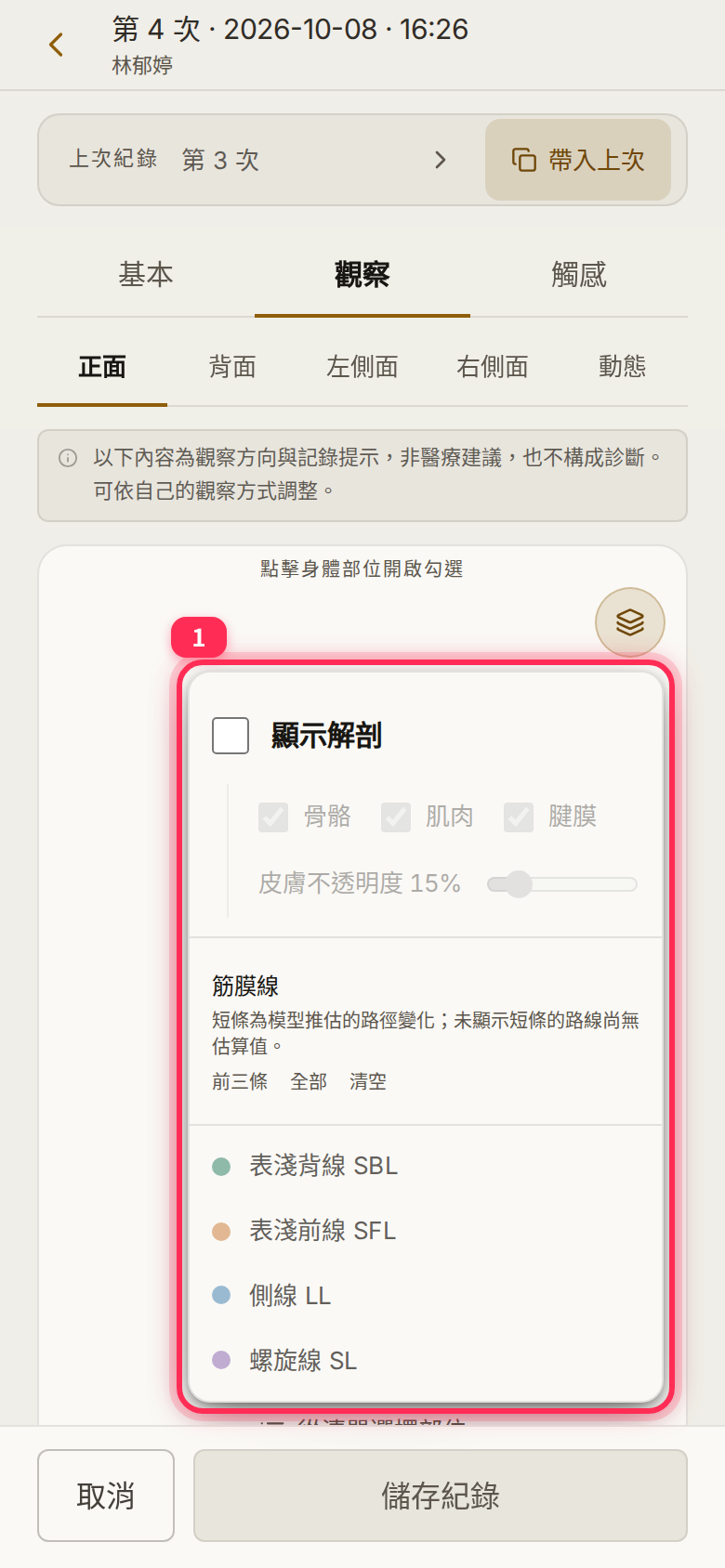Image resolution: width=725 pixels, height=1568 pixels.
Task: Click the info icon in the notice
Action: (x=68, y=458)
